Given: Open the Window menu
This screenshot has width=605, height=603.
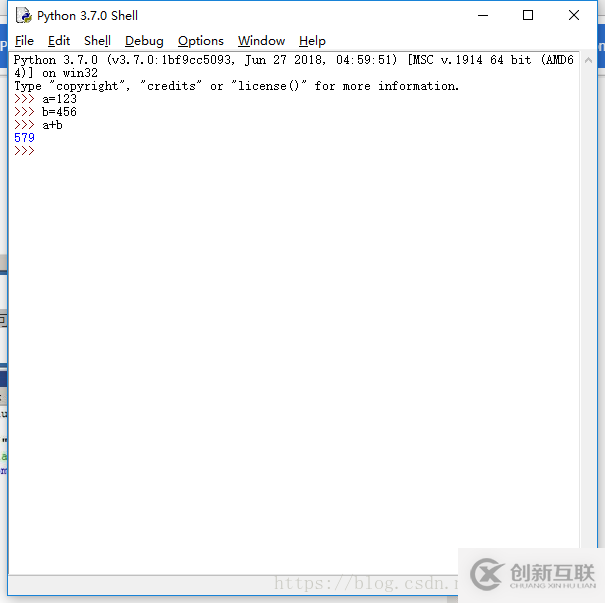Looking at the screenshot, I should click(x=261, y=41).
